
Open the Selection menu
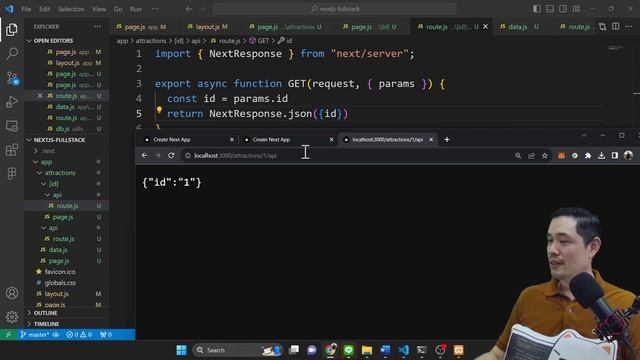click(71, 9)
